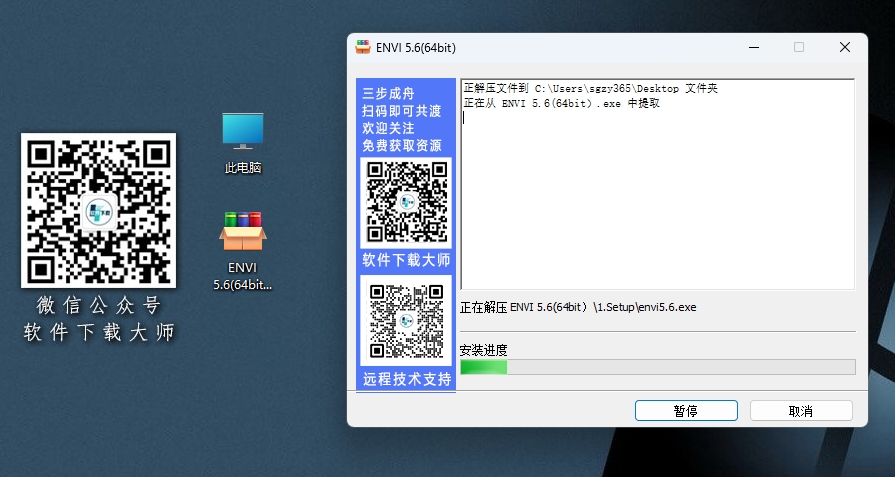Click the log line 正在从 ENVI 5.6(64bit).exe 中提取

point(561,104)
